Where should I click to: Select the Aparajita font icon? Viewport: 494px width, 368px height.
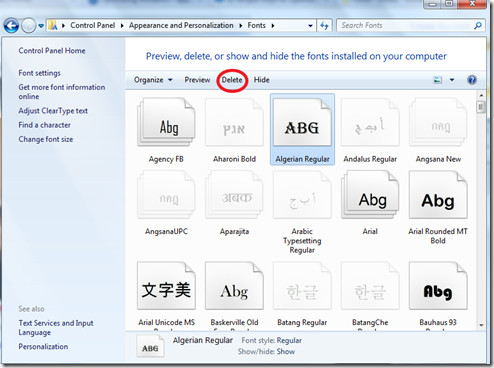(234, 195)
